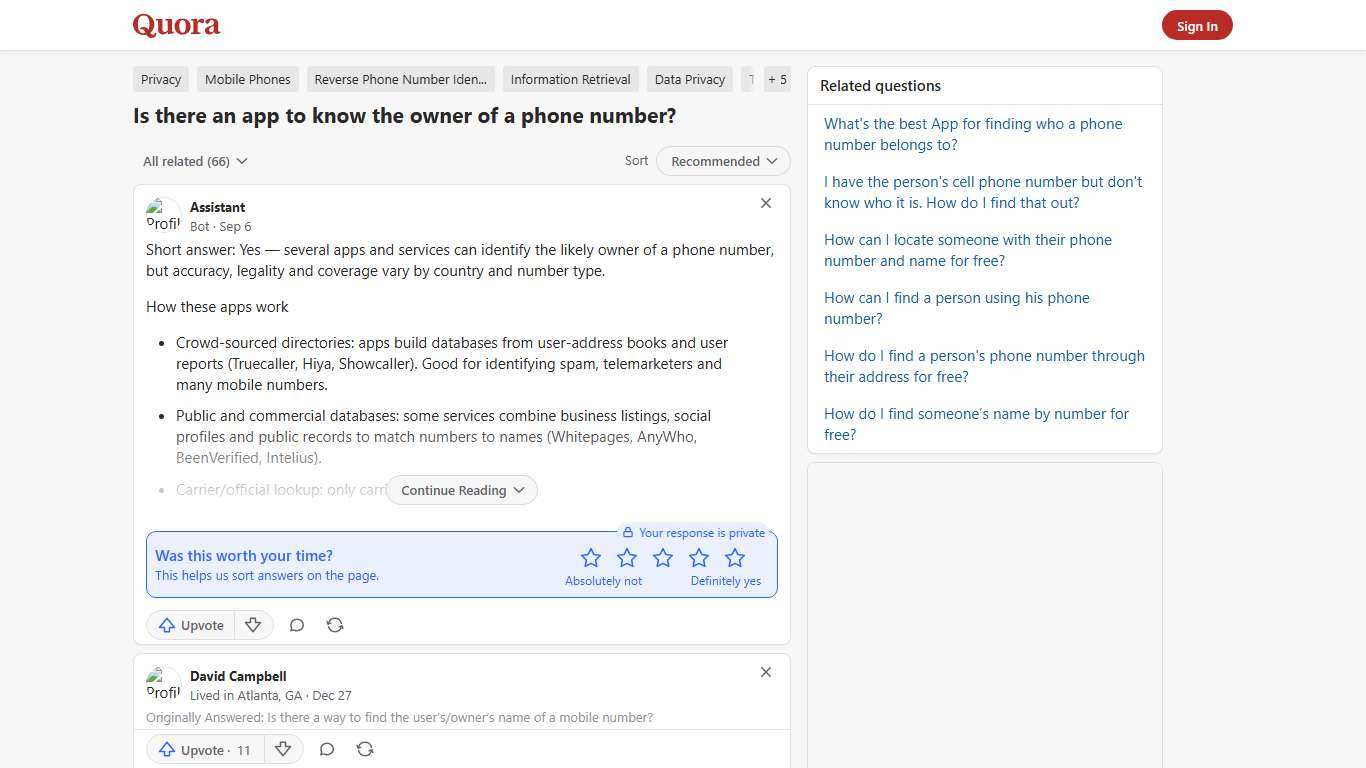Open comments on David Campbell's answer

click(326, 750)
